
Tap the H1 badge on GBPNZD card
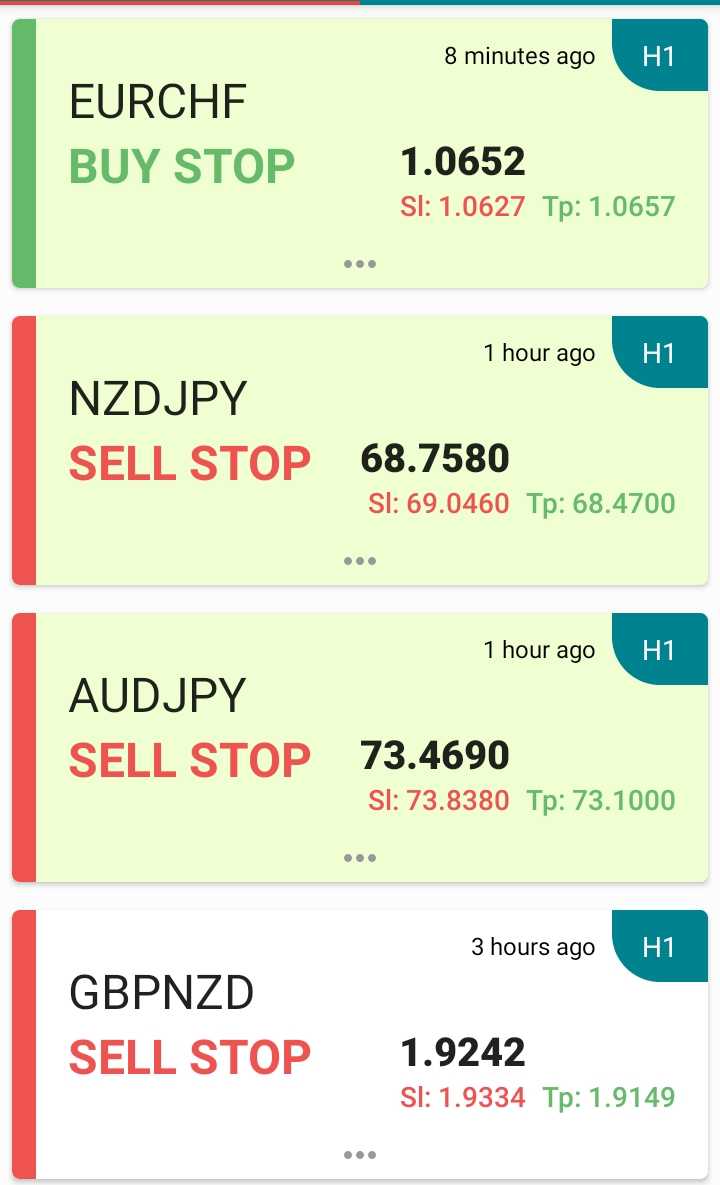tap(660, 946)
